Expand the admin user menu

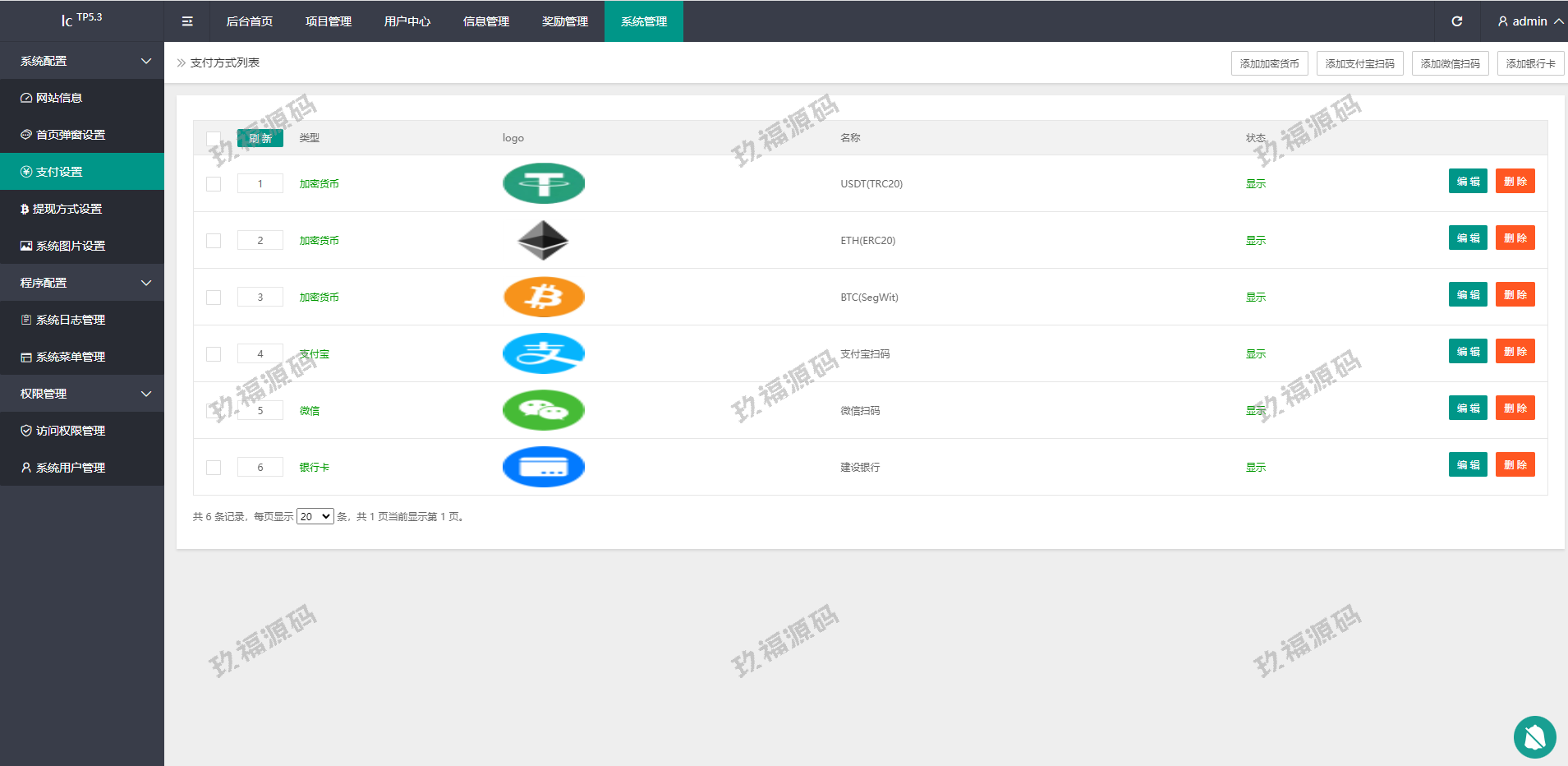coord(1529,21)
